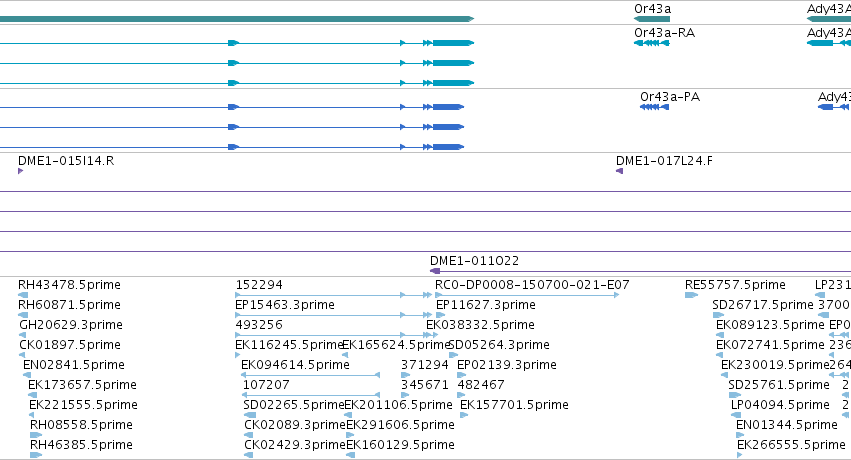Click the Or43a-PA protein glyph

click(x=655, y=107)
